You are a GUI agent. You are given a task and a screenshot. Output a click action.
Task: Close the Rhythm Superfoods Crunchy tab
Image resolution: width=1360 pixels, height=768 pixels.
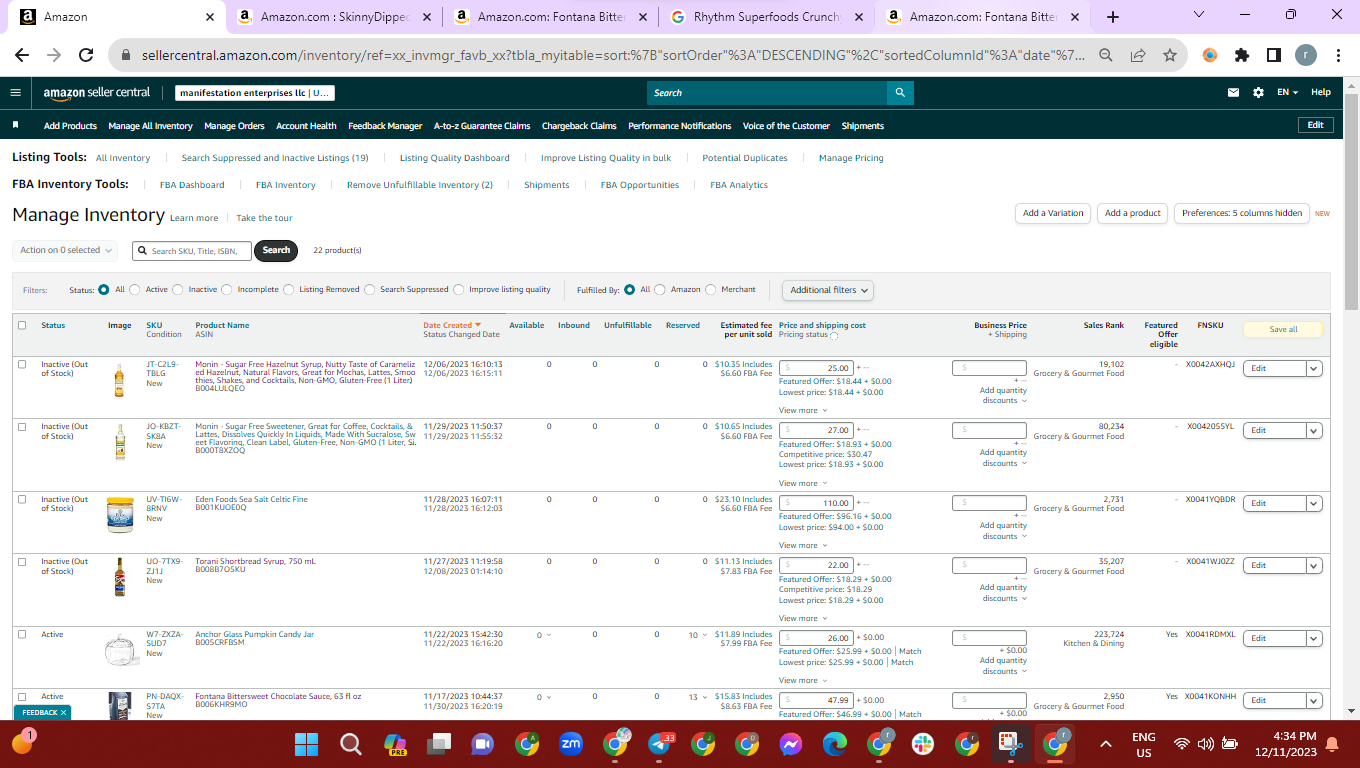click(860, 17)
